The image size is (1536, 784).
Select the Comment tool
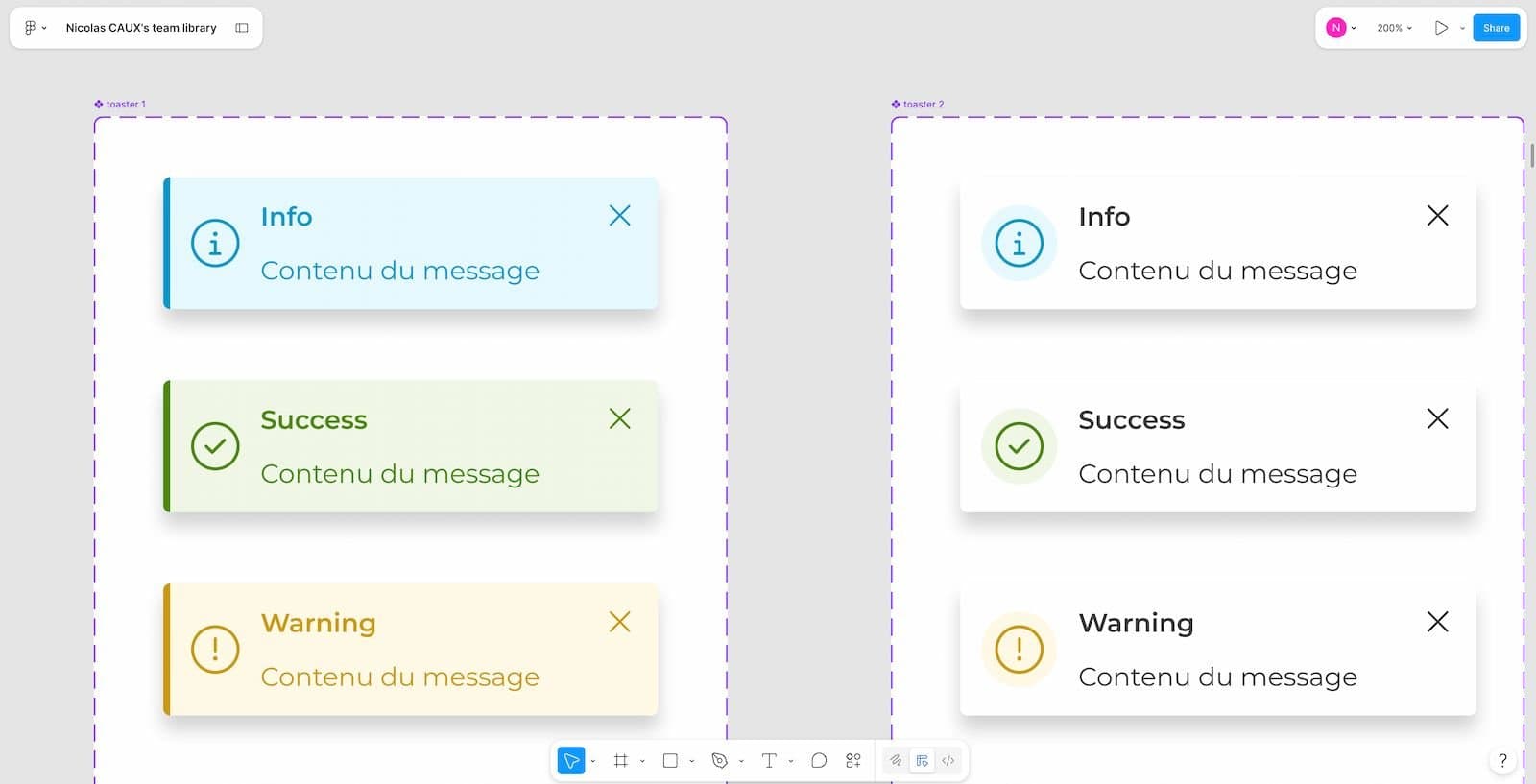(x=819, y=761)
